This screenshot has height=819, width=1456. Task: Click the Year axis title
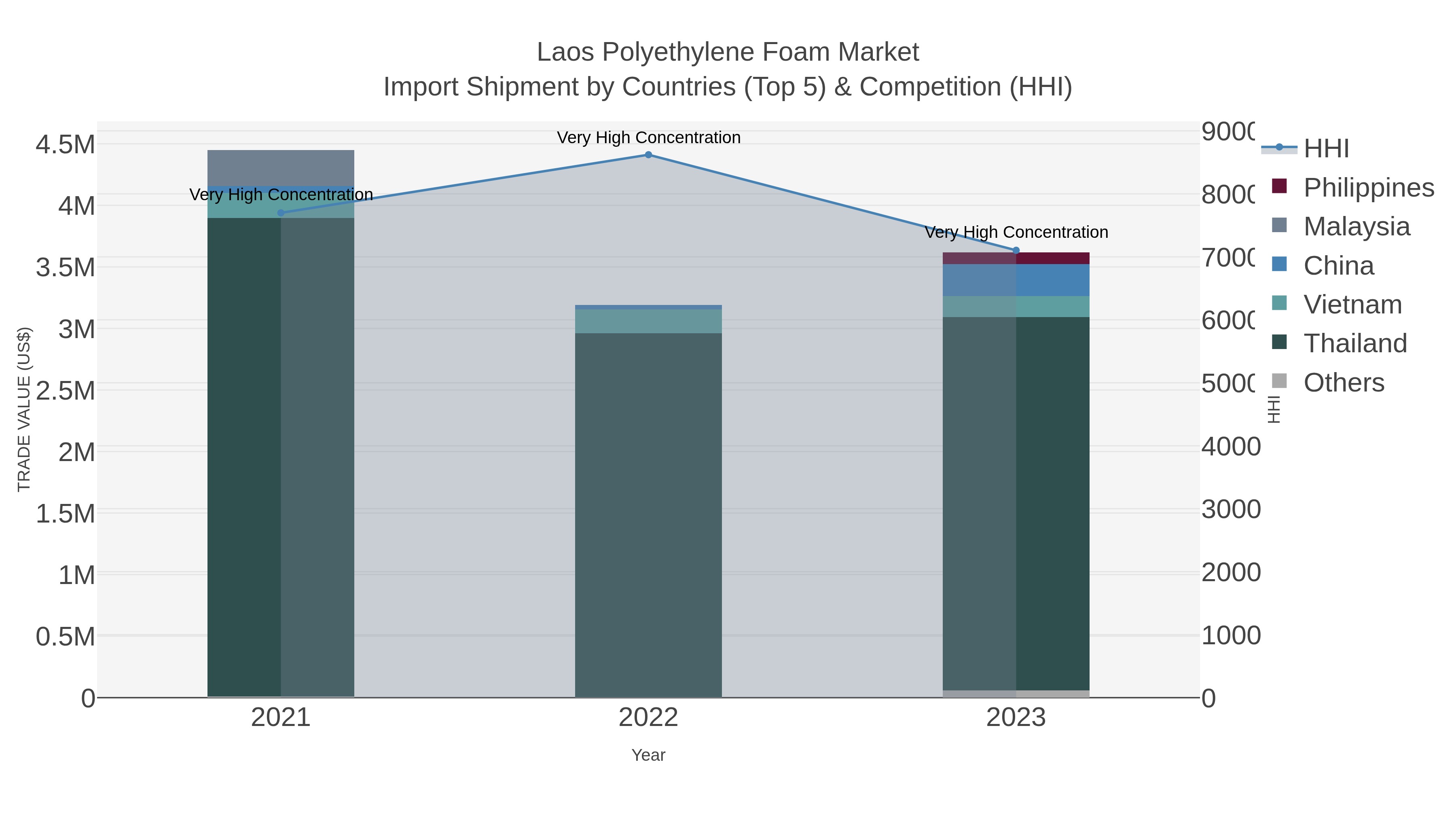(x=648, y=755)
